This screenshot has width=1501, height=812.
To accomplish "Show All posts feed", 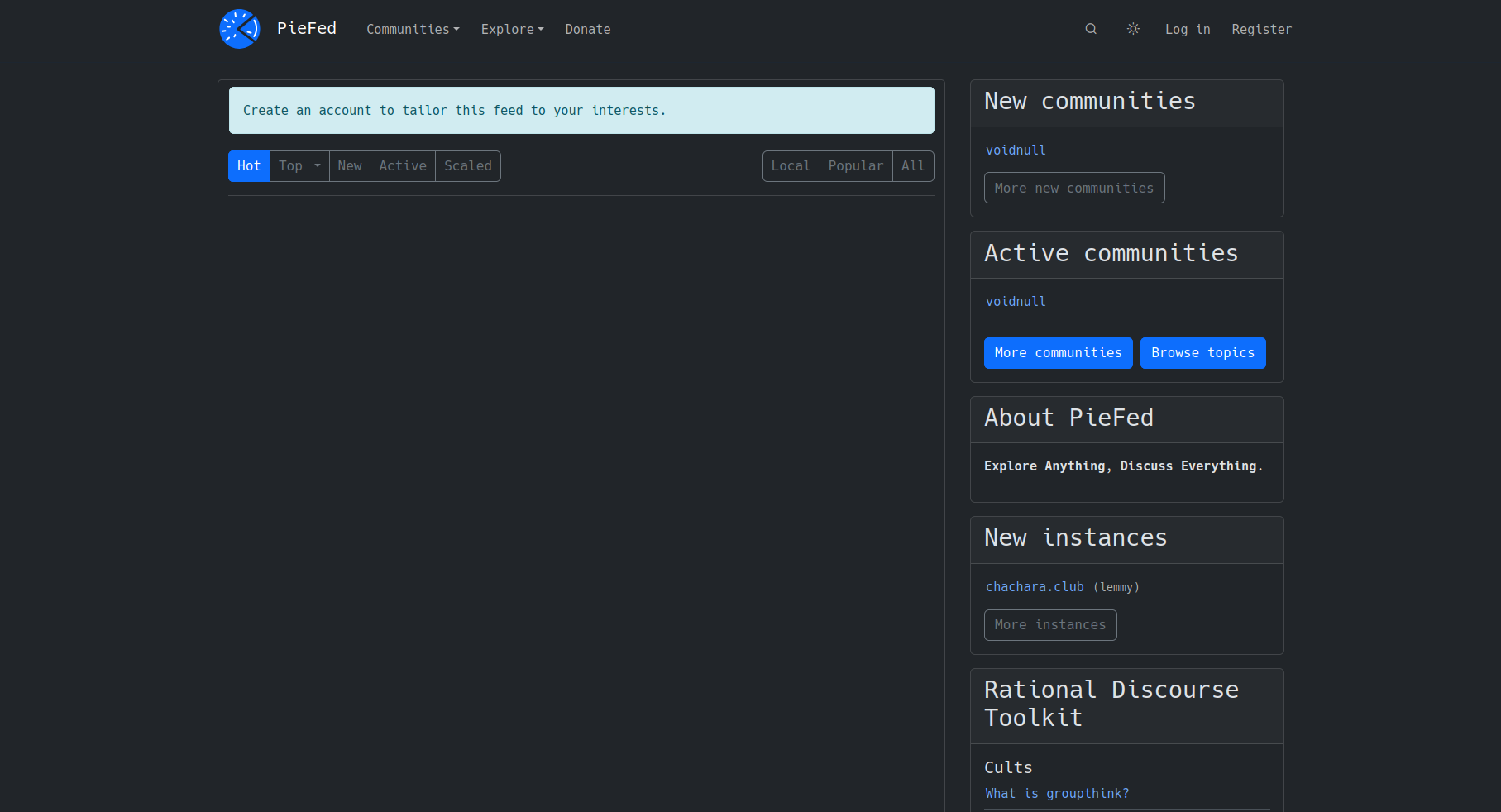I will [913, 166].
